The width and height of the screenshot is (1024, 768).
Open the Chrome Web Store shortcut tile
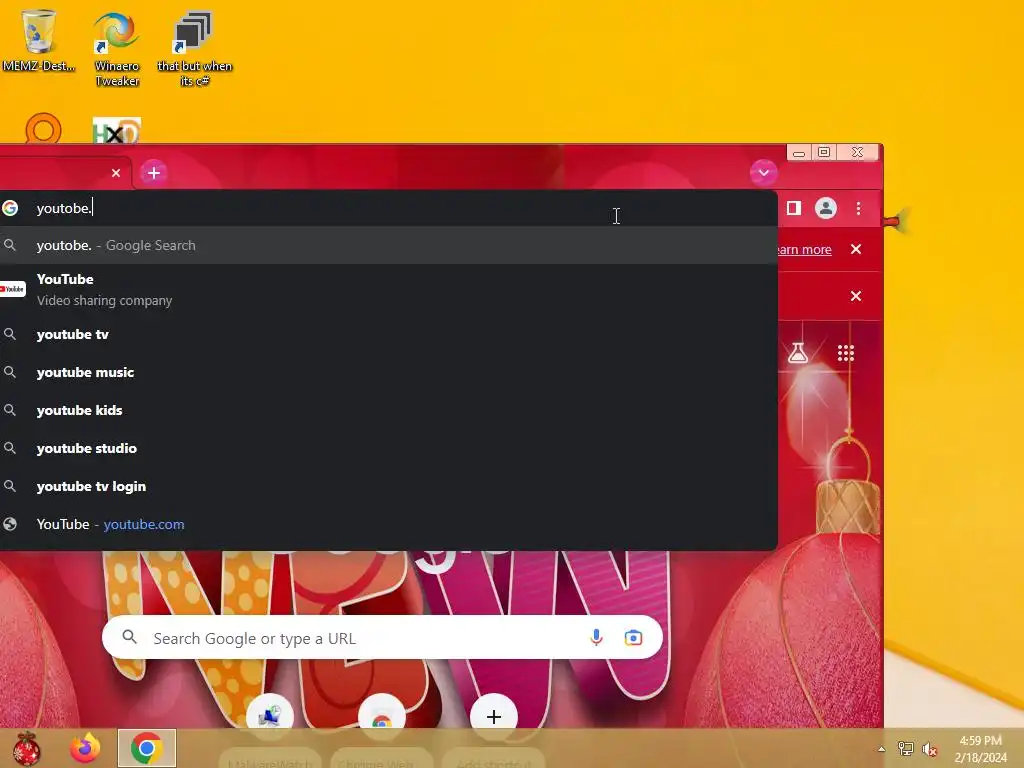tap(382, 718)
